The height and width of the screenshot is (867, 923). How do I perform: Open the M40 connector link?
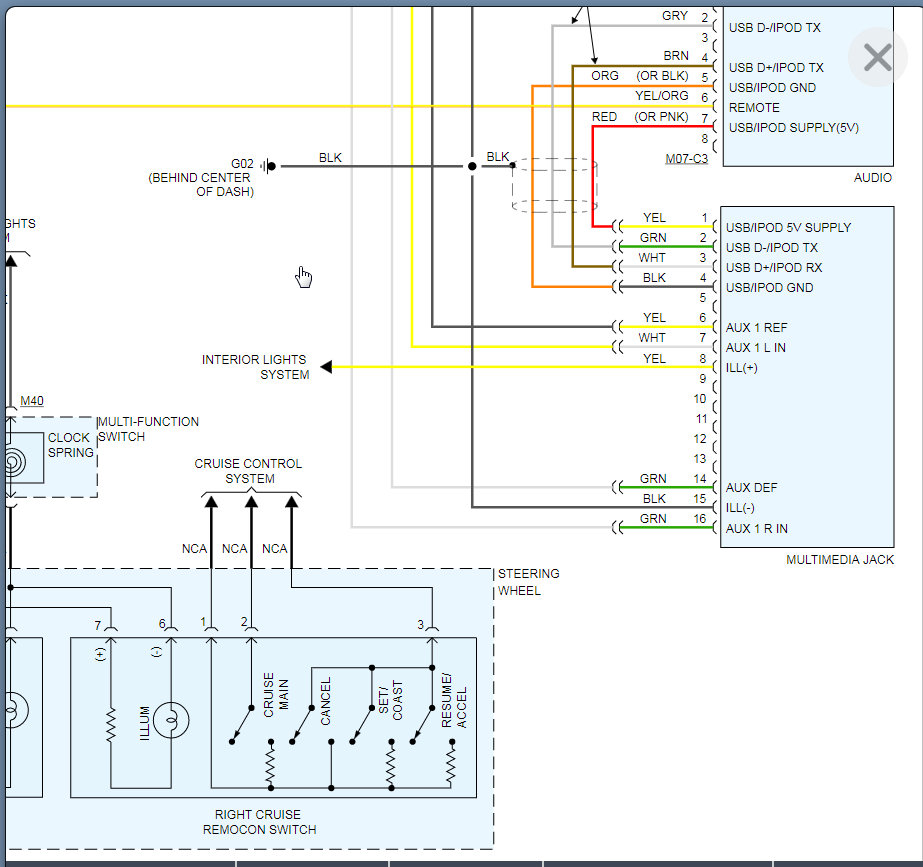point(32,401)
